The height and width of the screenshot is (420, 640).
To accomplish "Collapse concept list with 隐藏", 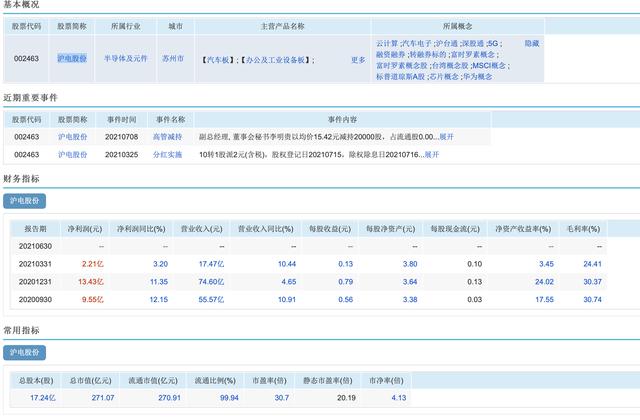I will click(x=532, y=43).
